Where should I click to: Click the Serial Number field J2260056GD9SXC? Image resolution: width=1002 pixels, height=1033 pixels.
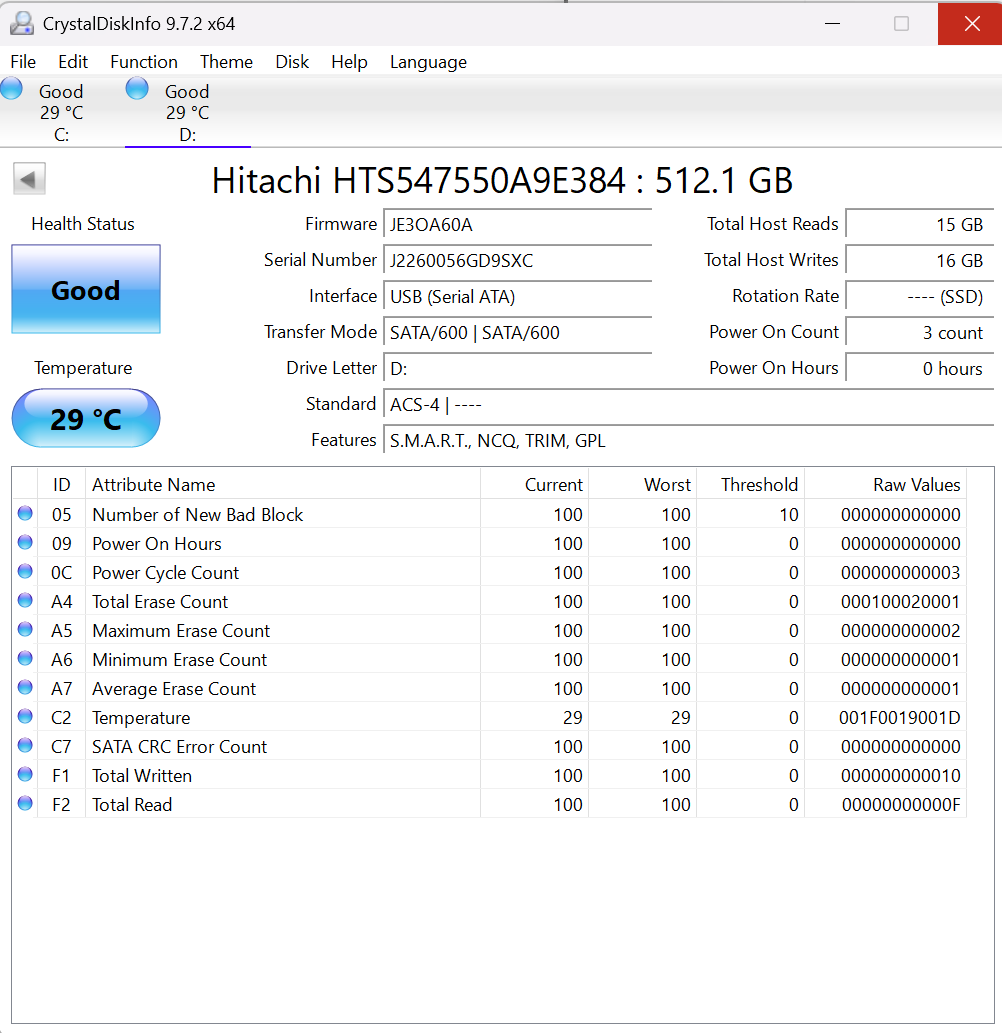(x=517, y=260)
